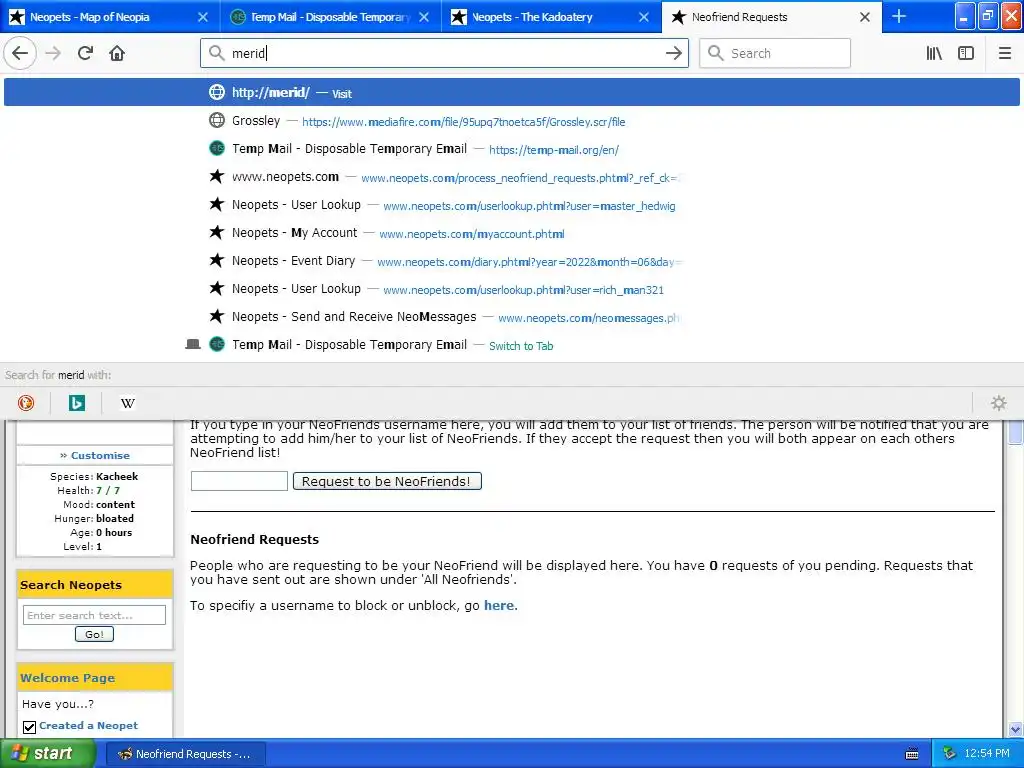Toggle the Created a Neopet checkbox
This screenshot has height=768, width=1024.
tap(29, 727)
